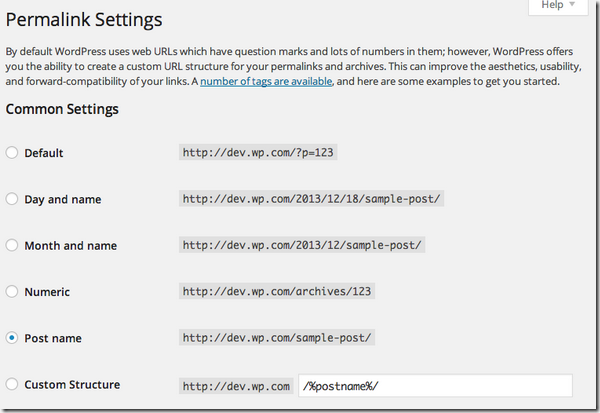Open the 'number of tags are available' link

pyautogui.click(x=266, y=81)
